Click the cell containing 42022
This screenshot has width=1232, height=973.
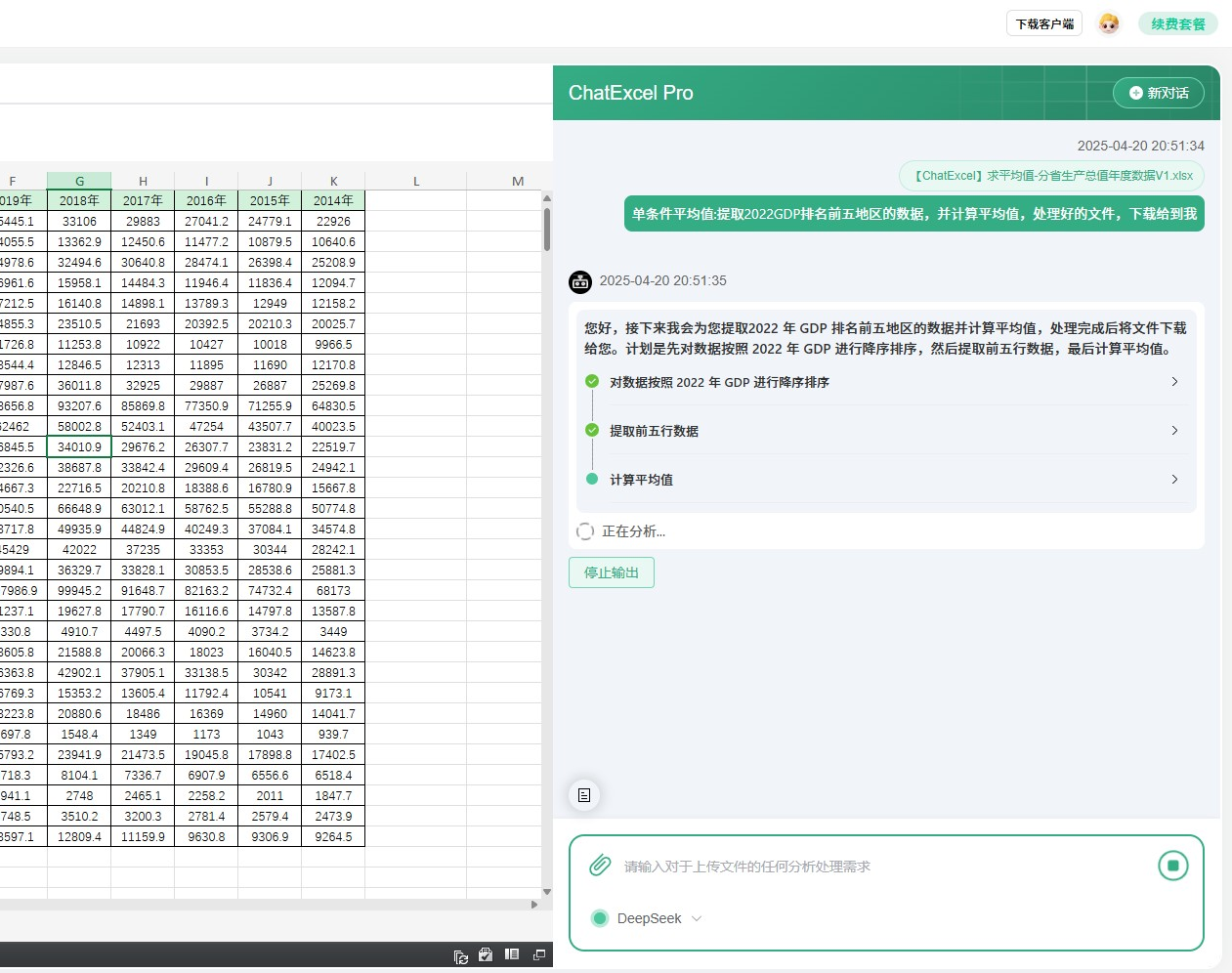79,550
